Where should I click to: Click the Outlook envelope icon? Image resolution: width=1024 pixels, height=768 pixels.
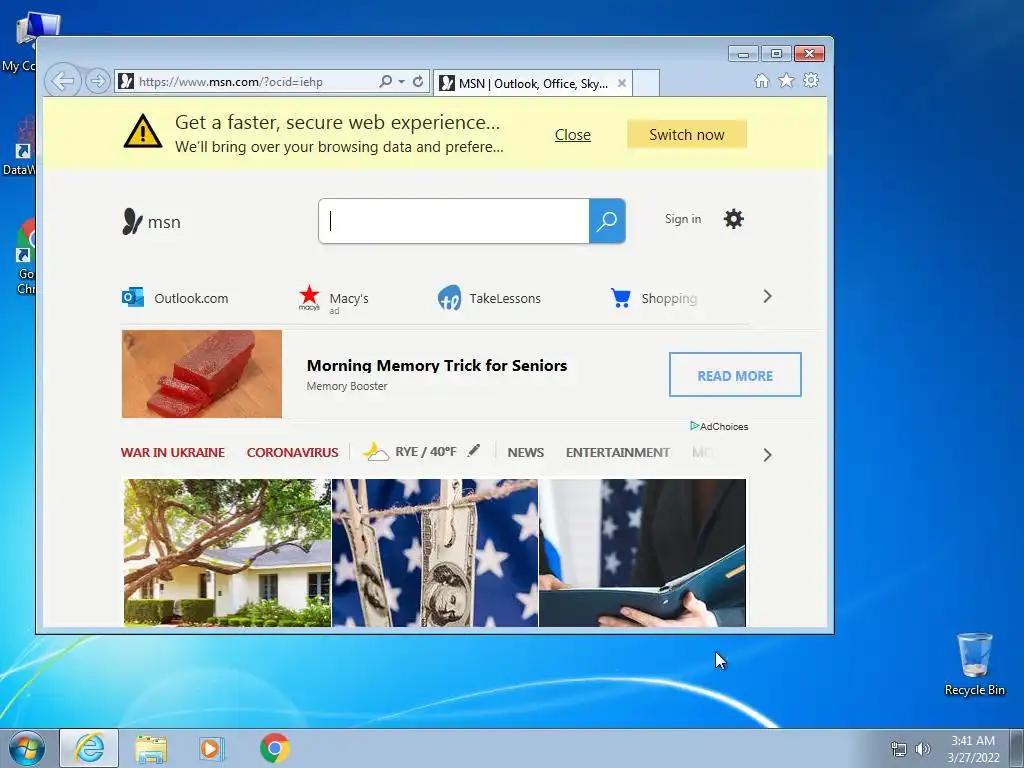[x=133, y=297]
